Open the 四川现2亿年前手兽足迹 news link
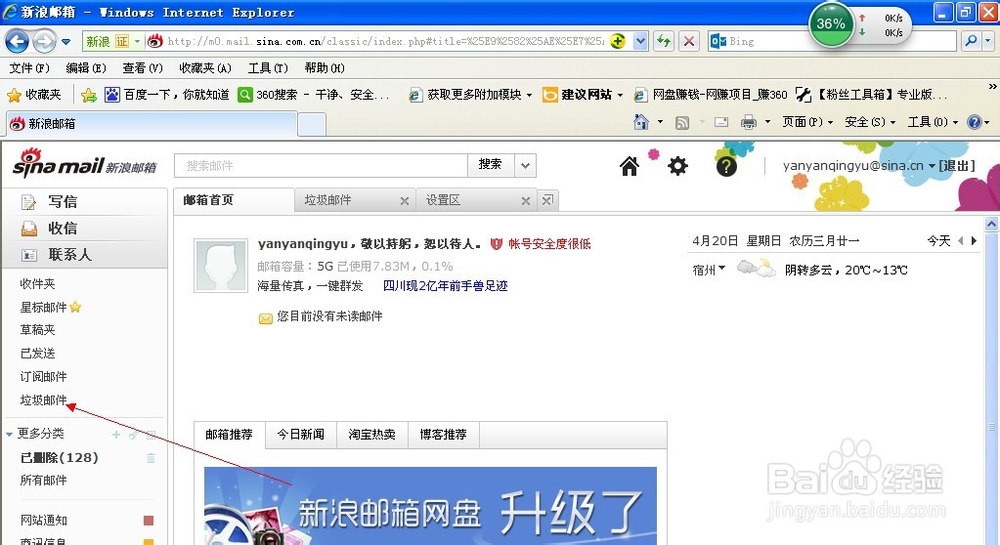 click(x=445, y=286)
